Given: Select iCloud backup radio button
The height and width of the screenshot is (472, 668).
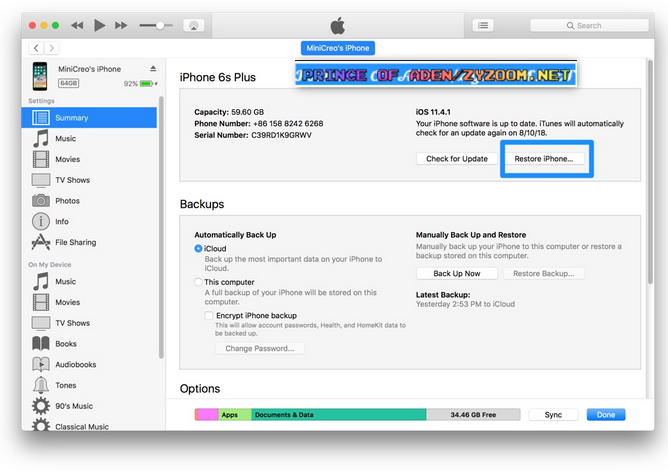Looking at the screenshot, I should click(198, 248).
